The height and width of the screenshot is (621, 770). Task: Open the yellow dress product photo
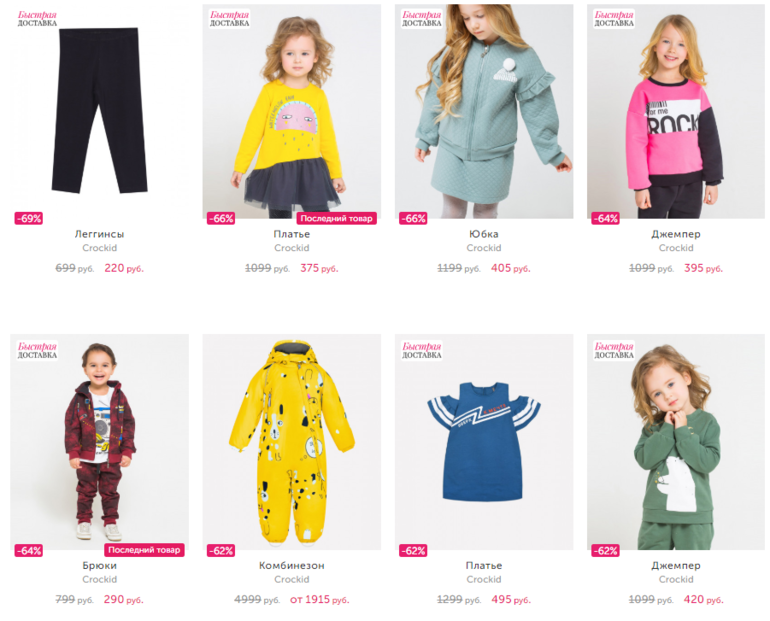292,111
